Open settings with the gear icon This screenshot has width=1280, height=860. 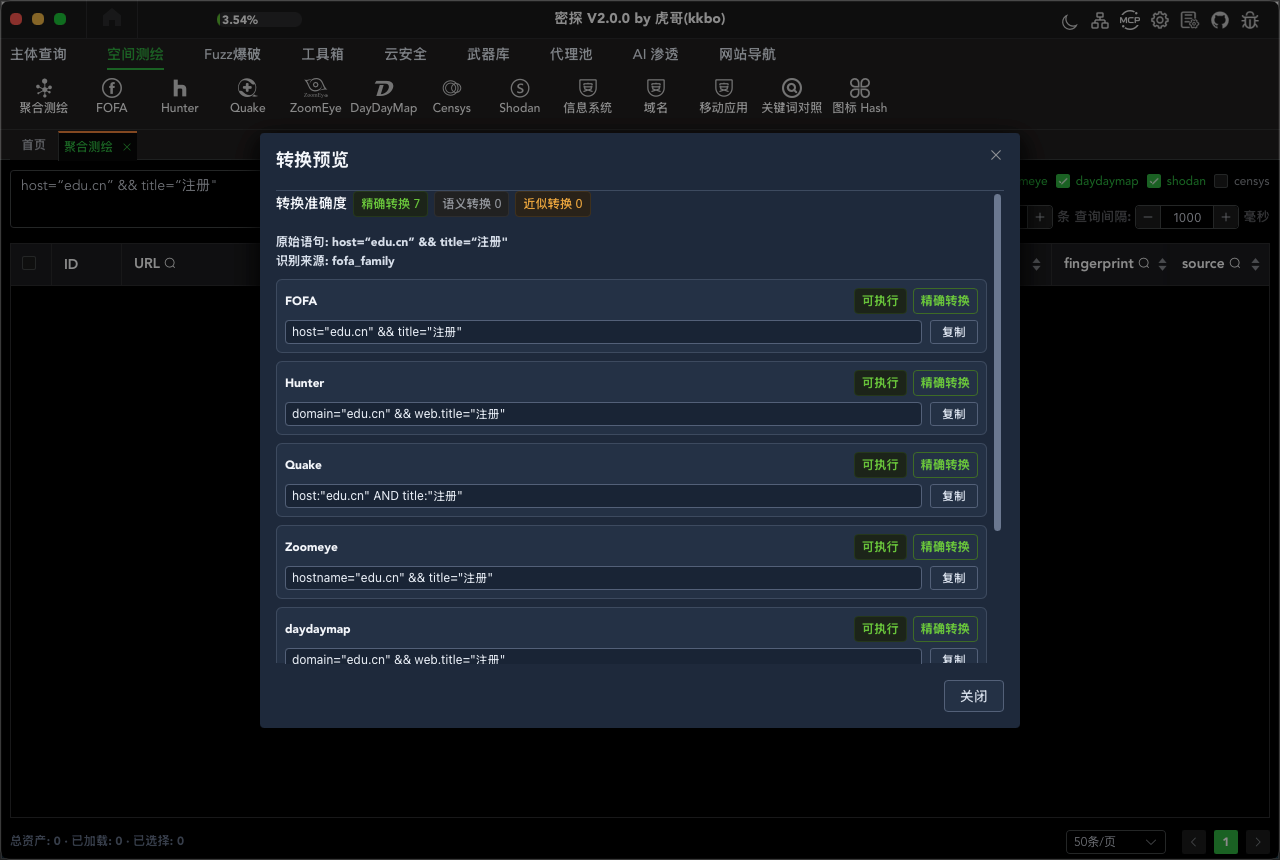click(x=1160, y=20)
